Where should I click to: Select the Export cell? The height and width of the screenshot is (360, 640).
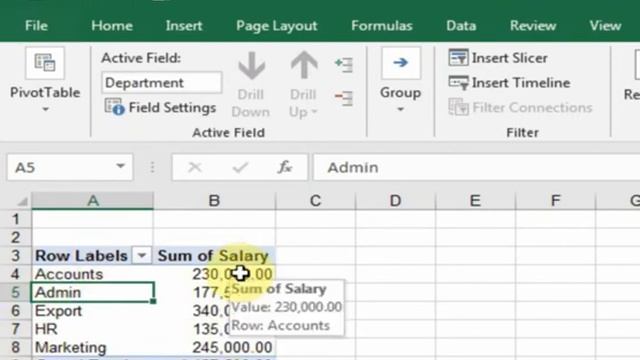click(x=93, y=311)
